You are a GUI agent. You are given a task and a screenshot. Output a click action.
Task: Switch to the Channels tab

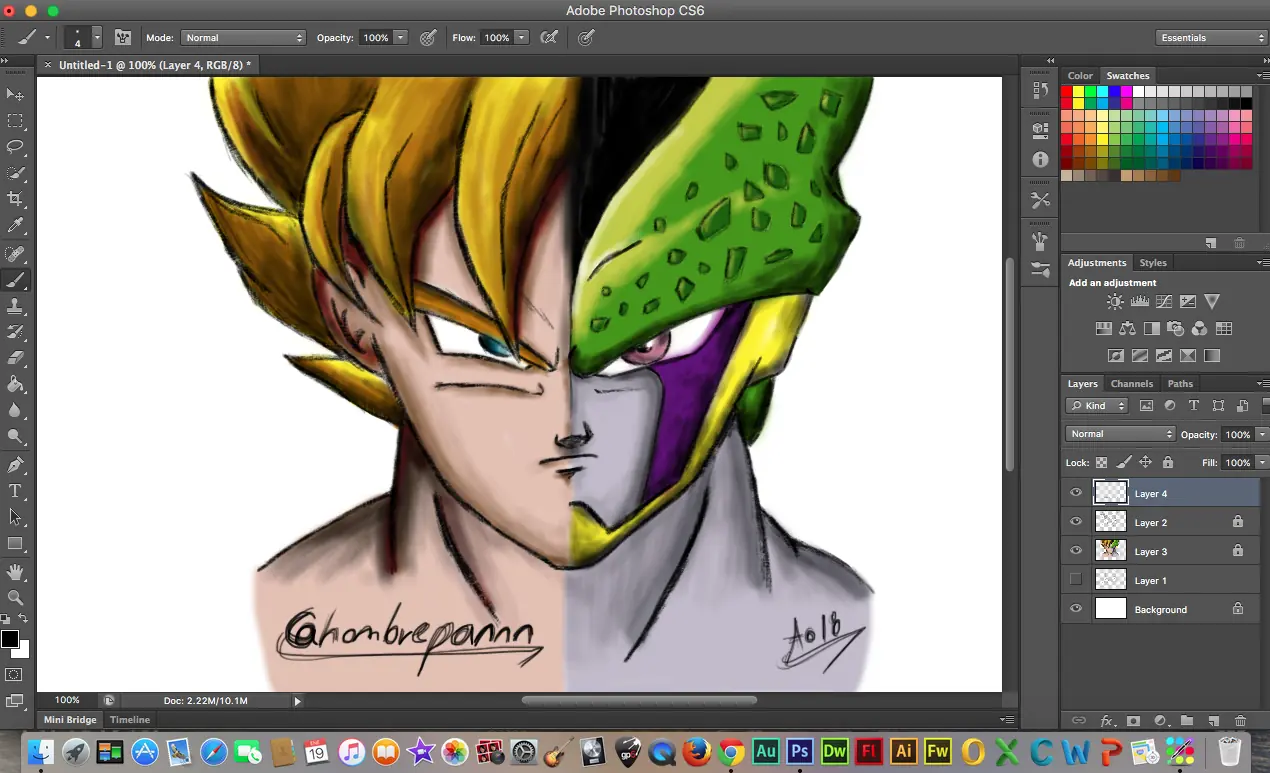1132,384
